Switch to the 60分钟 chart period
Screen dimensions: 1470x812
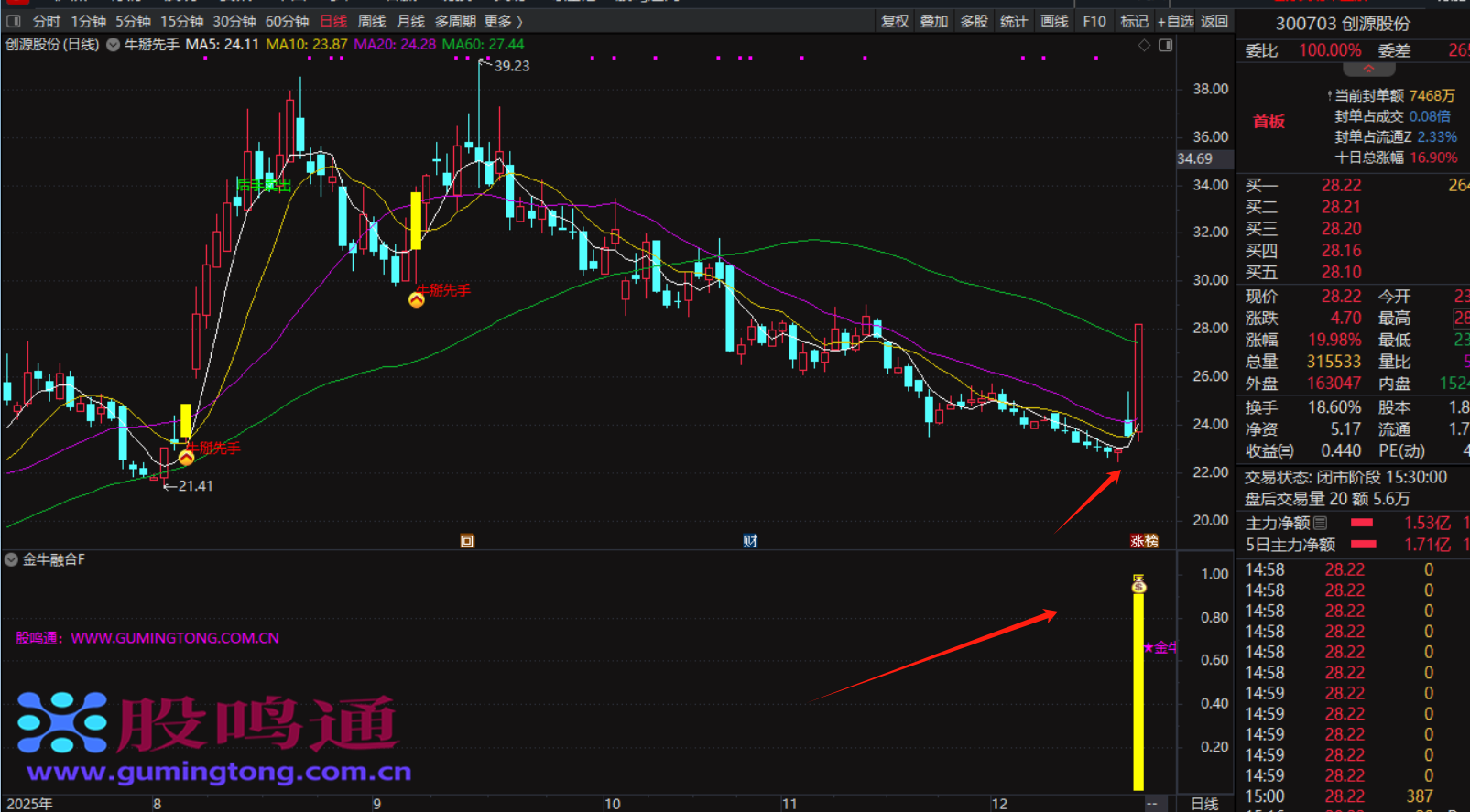pos(286,21)
